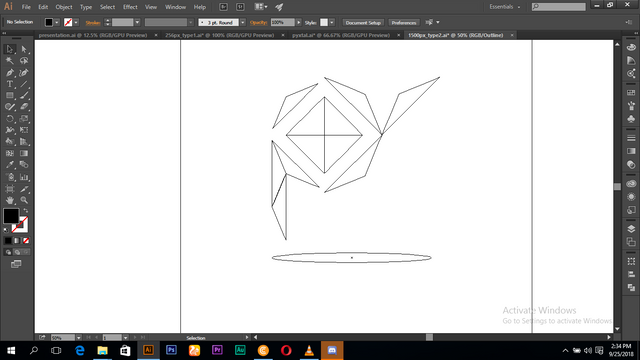Select the Selection tool arrow
Viewport: 640px width, 360px height.
click(10, 49)
